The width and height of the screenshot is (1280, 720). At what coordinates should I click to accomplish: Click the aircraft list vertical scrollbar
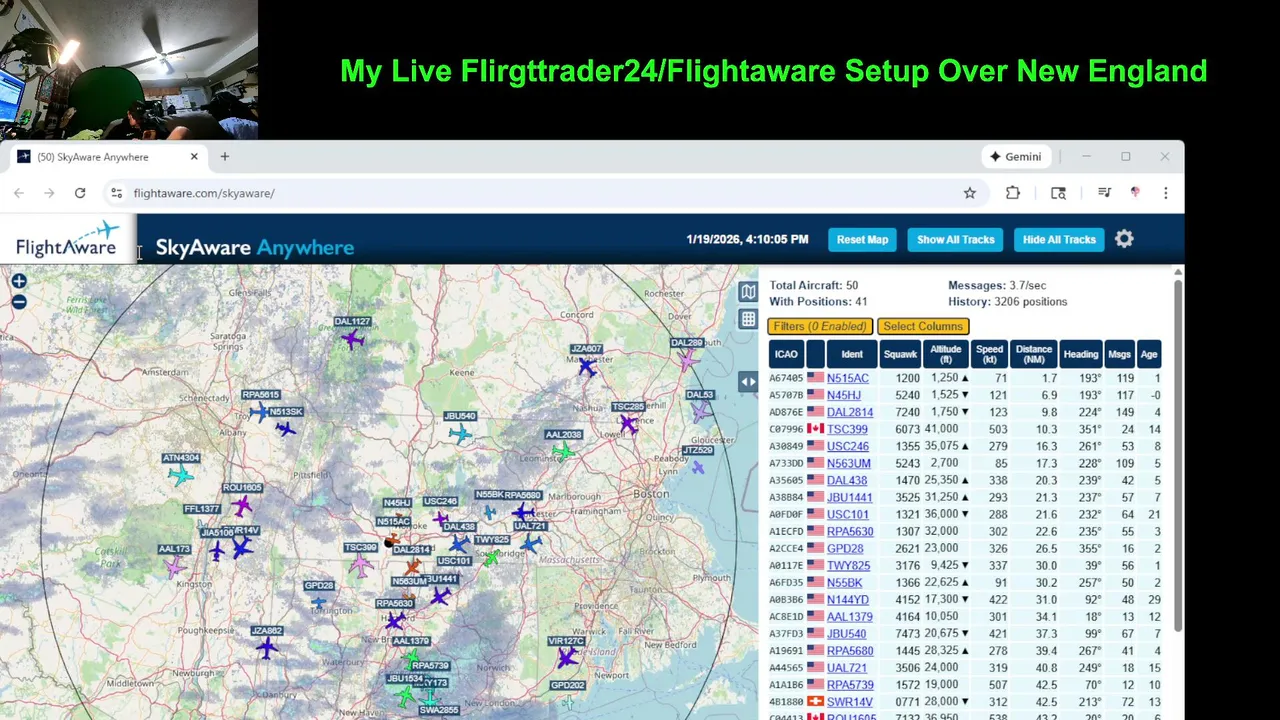point(1178,455)
